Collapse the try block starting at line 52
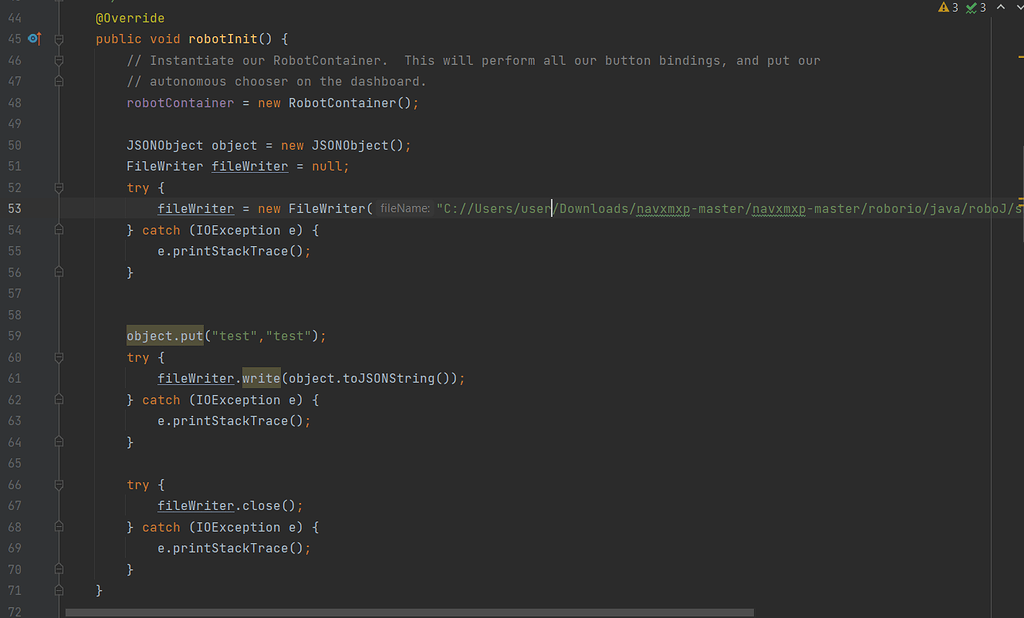 pos(58,187)
